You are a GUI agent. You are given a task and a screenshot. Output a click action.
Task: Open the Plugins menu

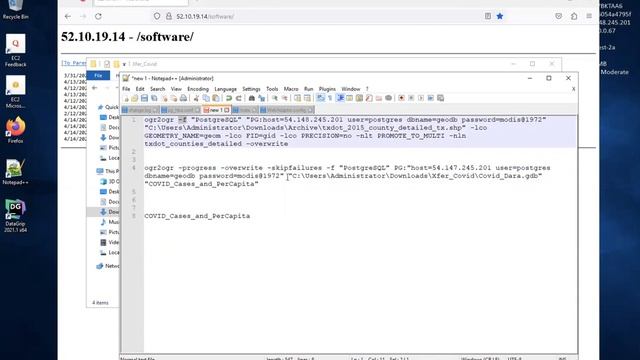[x=327, y=89]
